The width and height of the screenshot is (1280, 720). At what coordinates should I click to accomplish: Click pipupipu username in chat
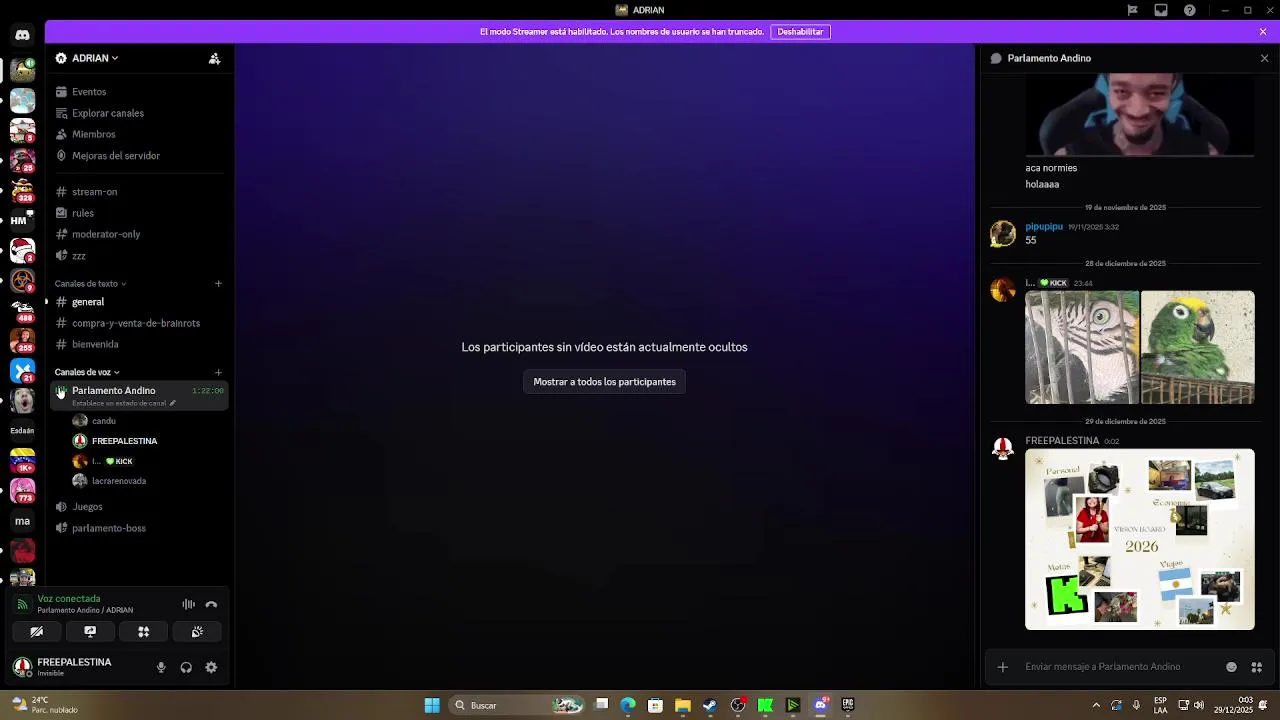pos(1044,227)
